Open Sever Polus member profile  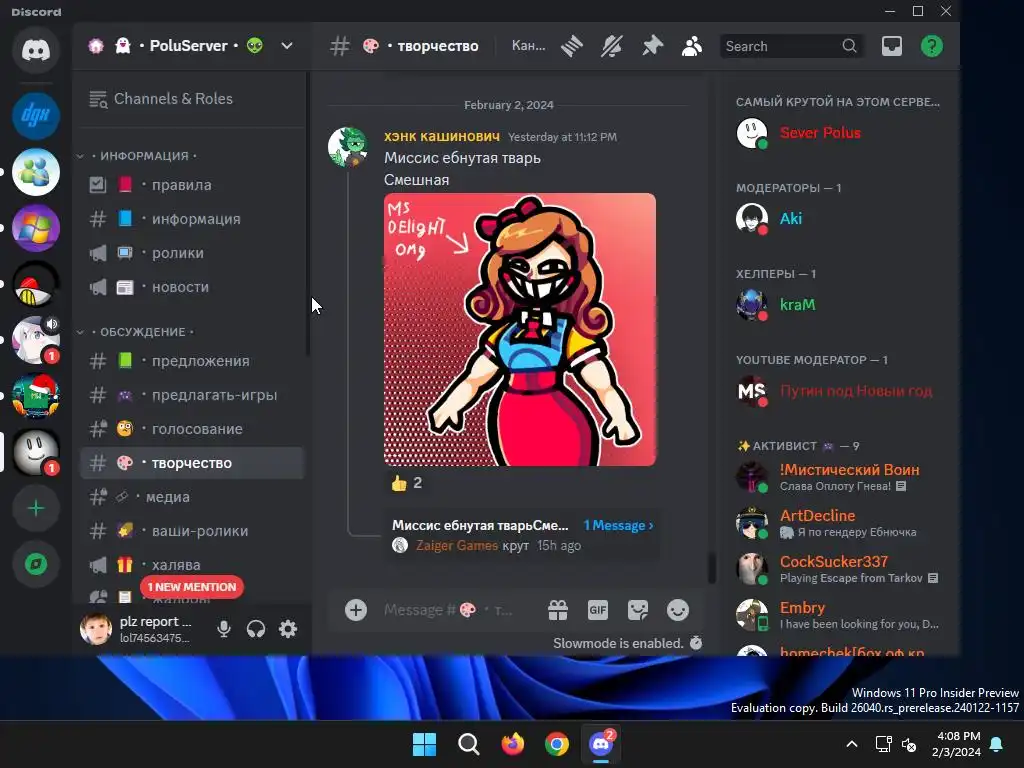click(x=838, y=133)
